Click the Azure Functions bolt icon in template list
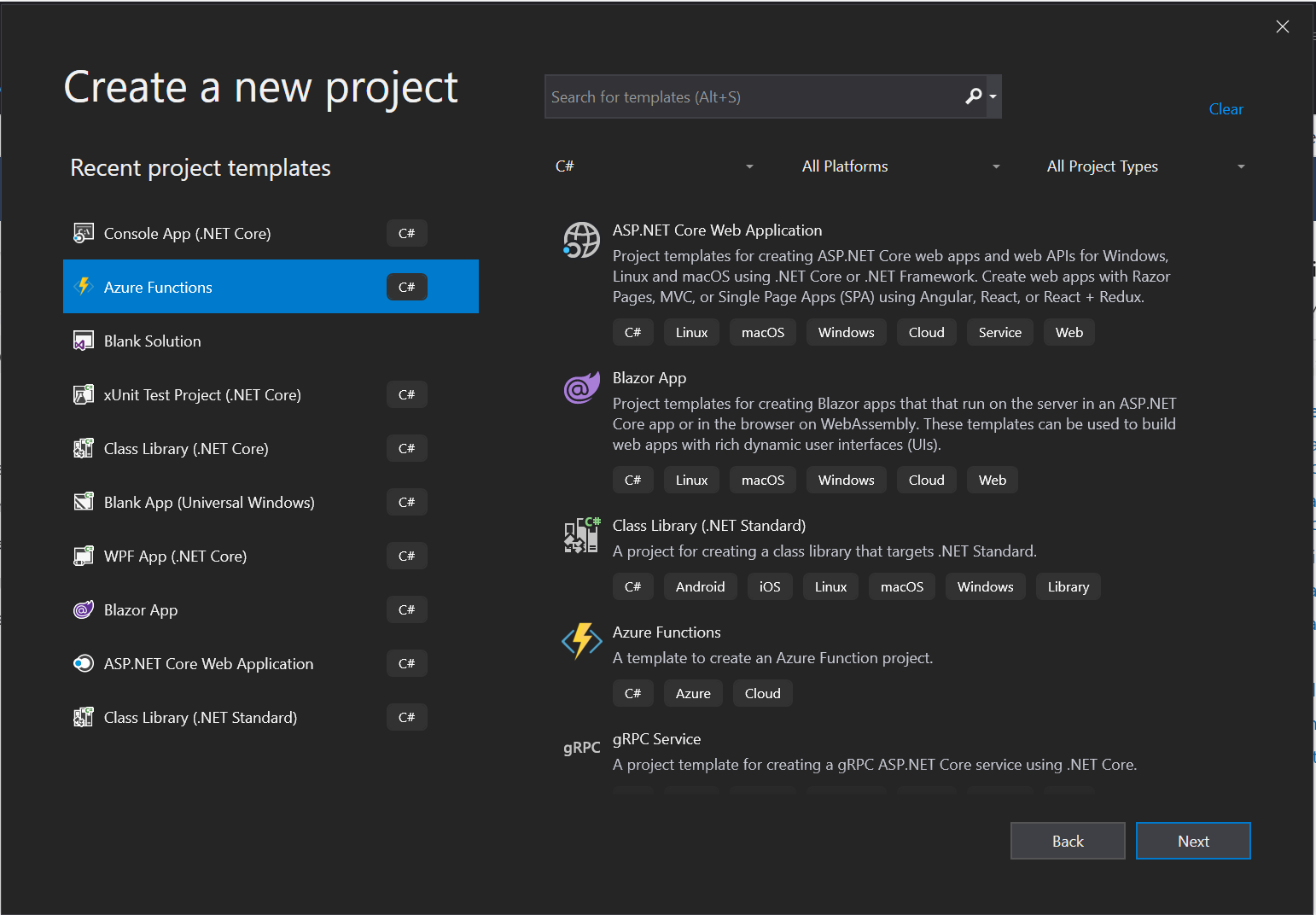The image size is (1316, 915). (x=581, y=641)
